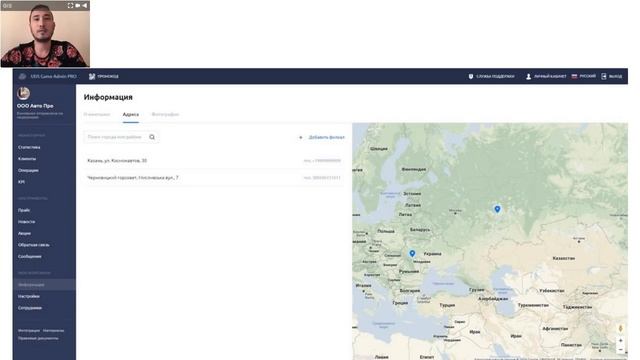
Task: Switch to the first tab left of Адреса
Action: point(97,115)
